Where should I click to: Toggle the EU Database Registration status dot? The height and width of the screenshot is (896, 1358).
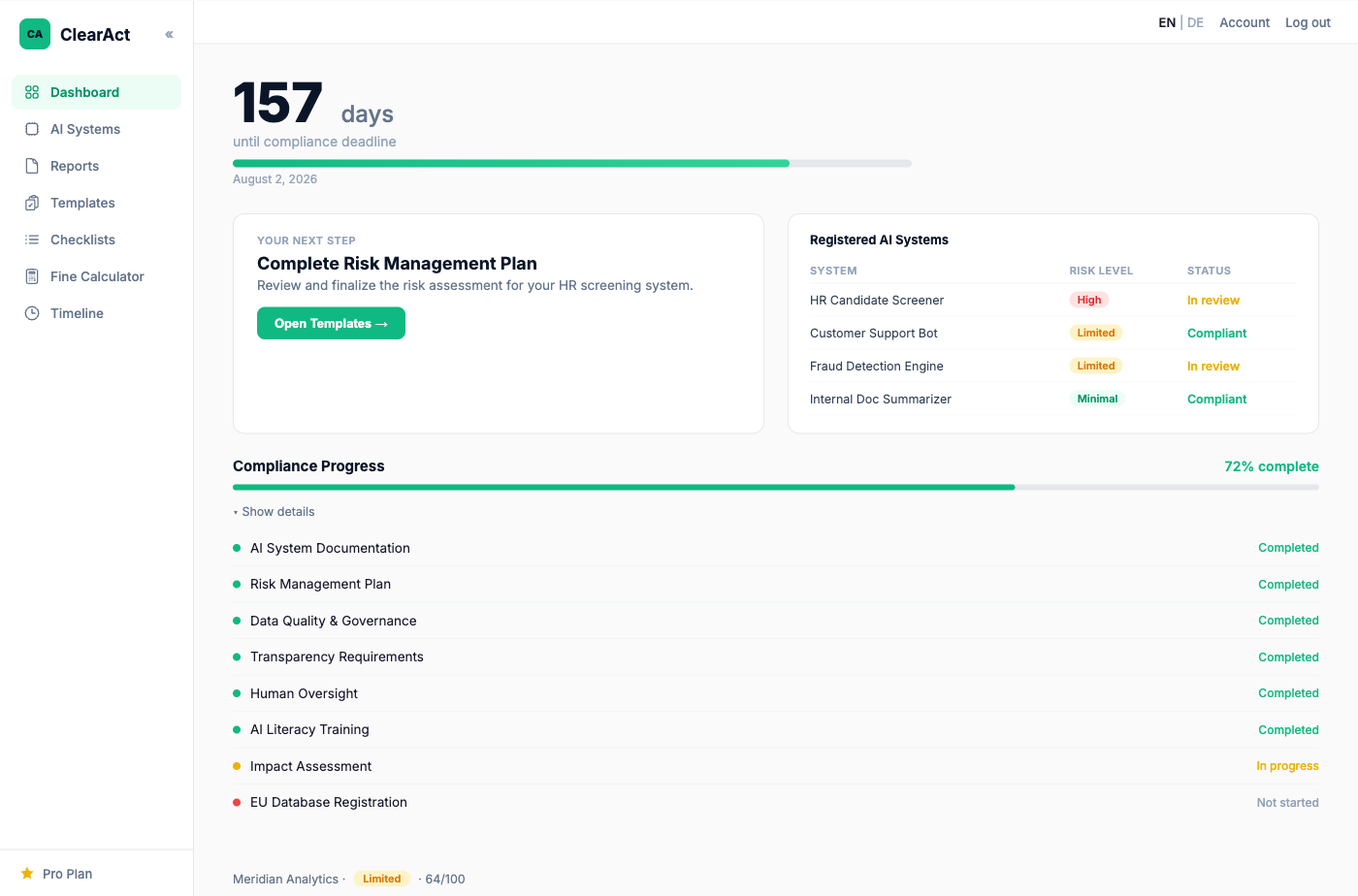(x=236, y=802)
